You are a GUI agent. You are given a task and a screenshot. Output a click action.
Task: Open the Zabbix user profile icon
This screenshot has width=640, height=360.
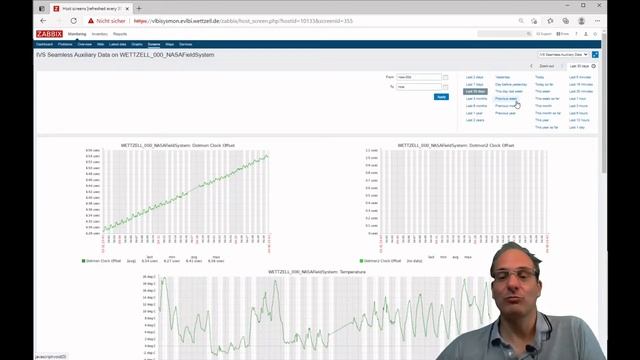coord(586,34)
